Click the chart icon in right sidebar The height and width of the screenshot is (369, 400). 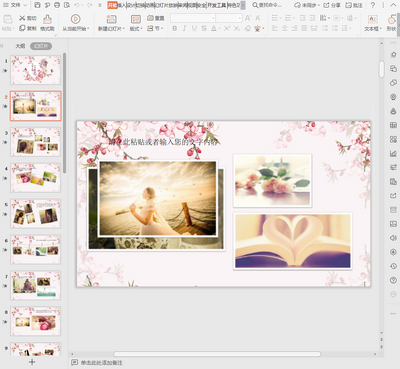393,153
